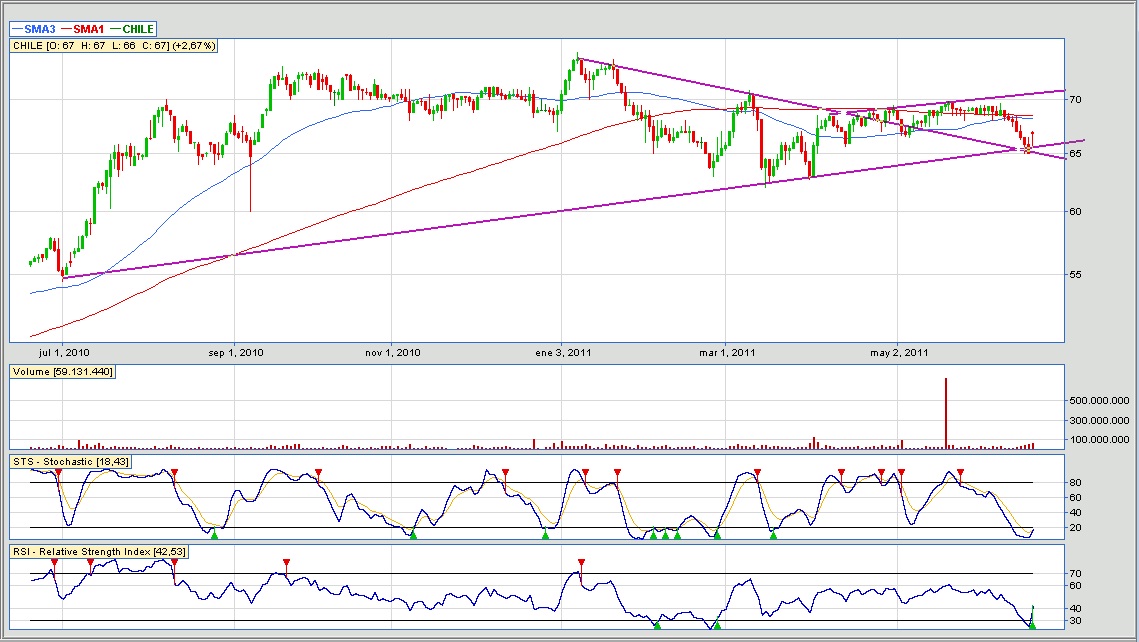This screenshot has width=1139, height=642.
Task: Click the 500.000.000 volume axis label
Action: [x=1100, y=400]
